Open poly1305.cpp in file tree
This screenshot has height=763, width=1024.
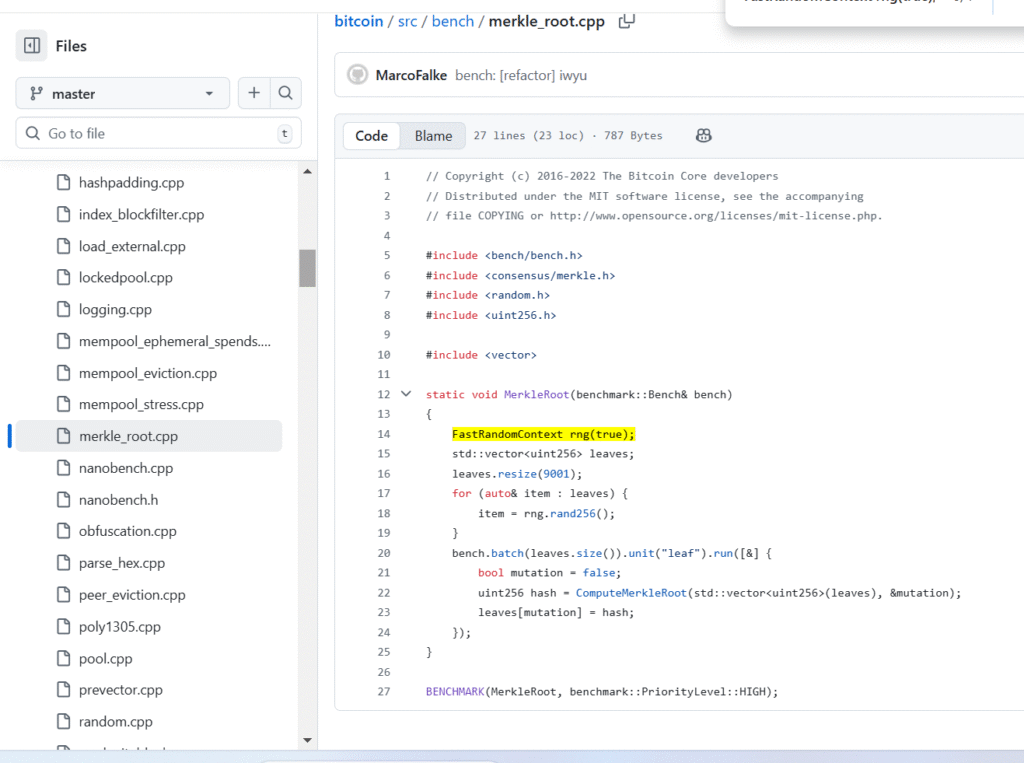(120, 626)
